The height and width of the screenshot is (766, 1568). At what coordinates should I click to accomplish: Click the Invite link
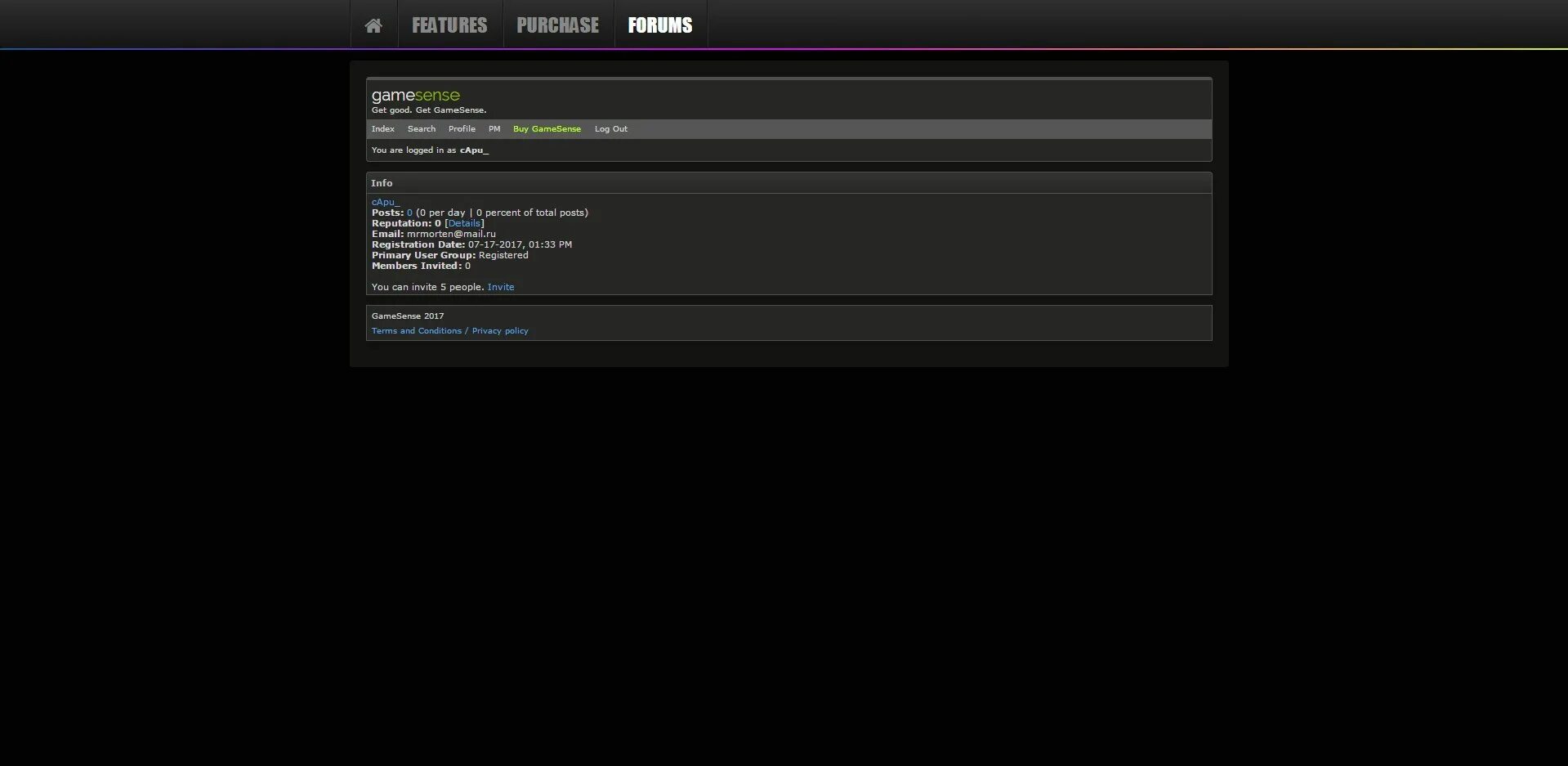[501, 287]
